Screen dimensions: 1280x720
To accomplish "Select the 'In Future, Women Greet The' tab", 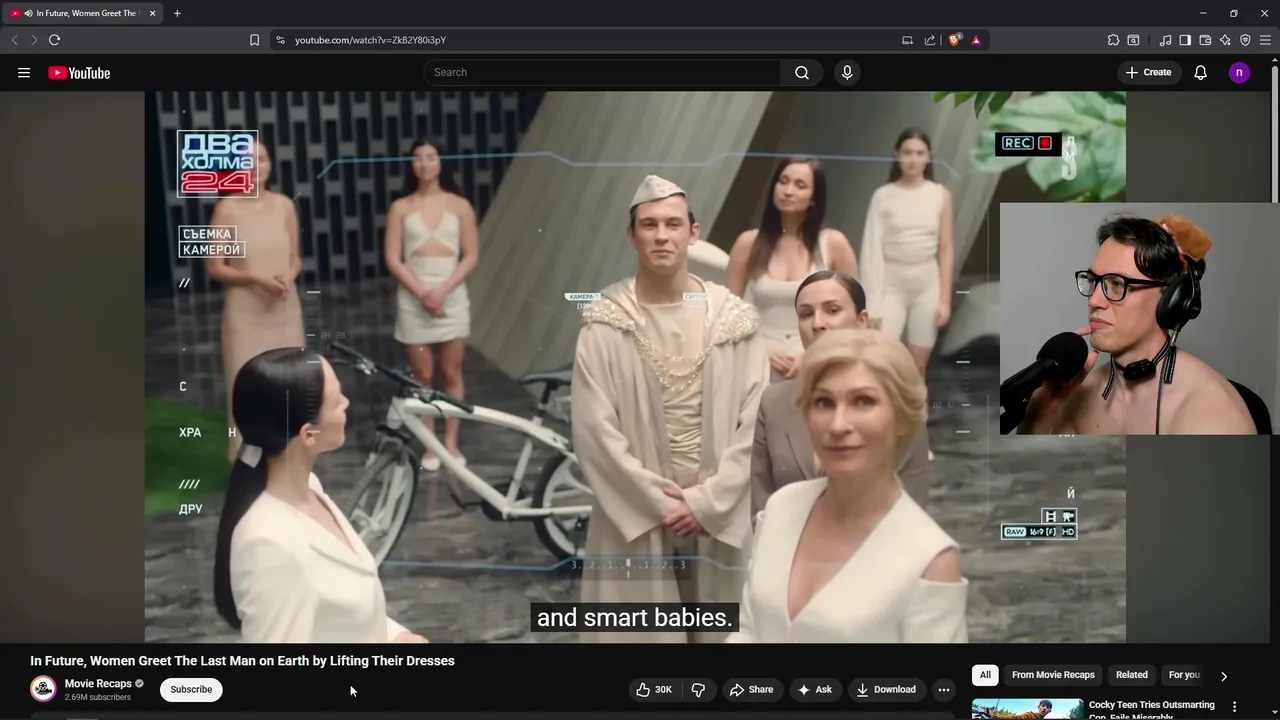I will tap(84, 13).
